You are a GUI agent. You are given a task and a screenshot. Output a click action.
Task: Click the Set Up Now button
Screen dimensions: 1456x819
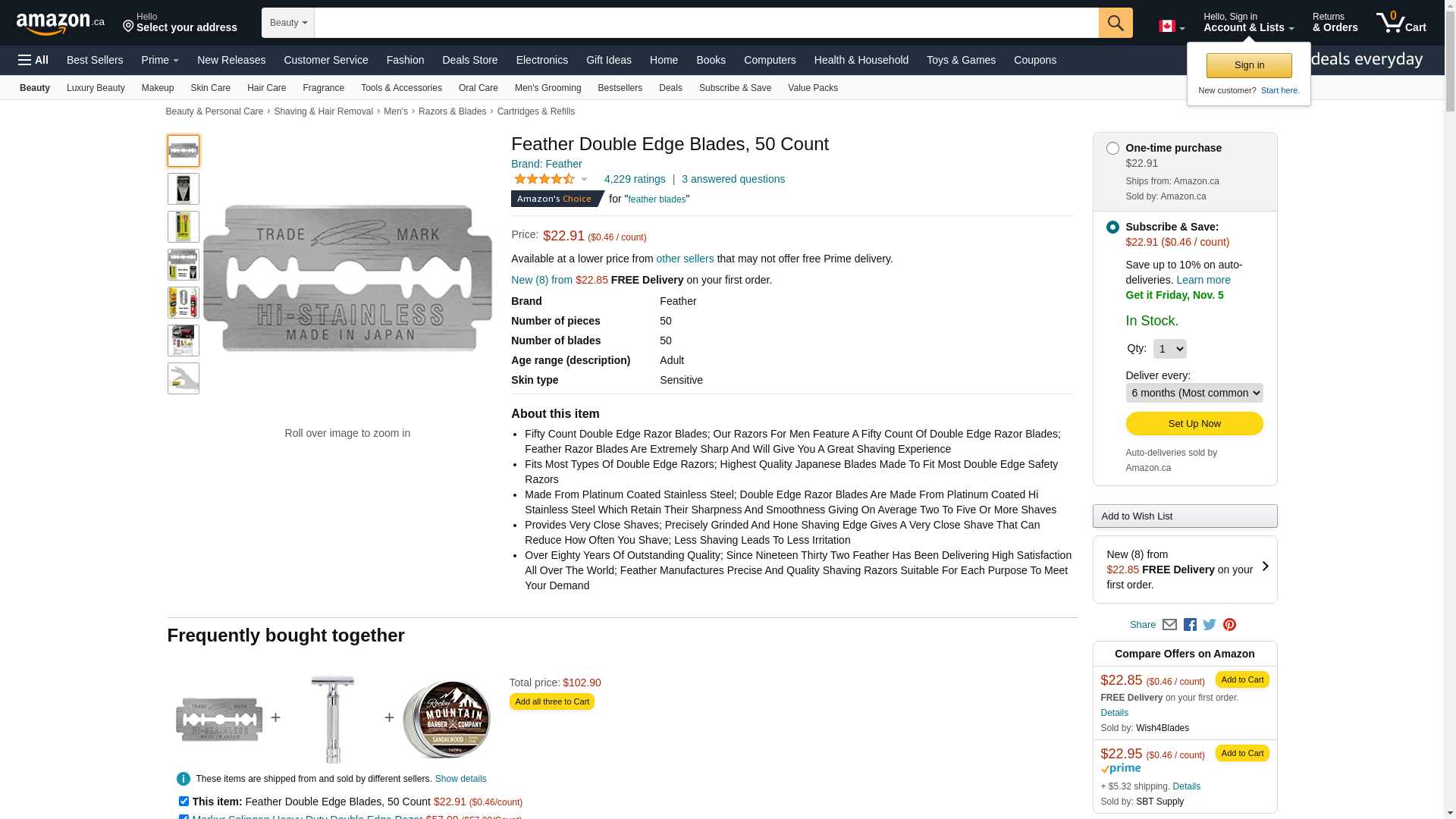(x=1194, y=424)
